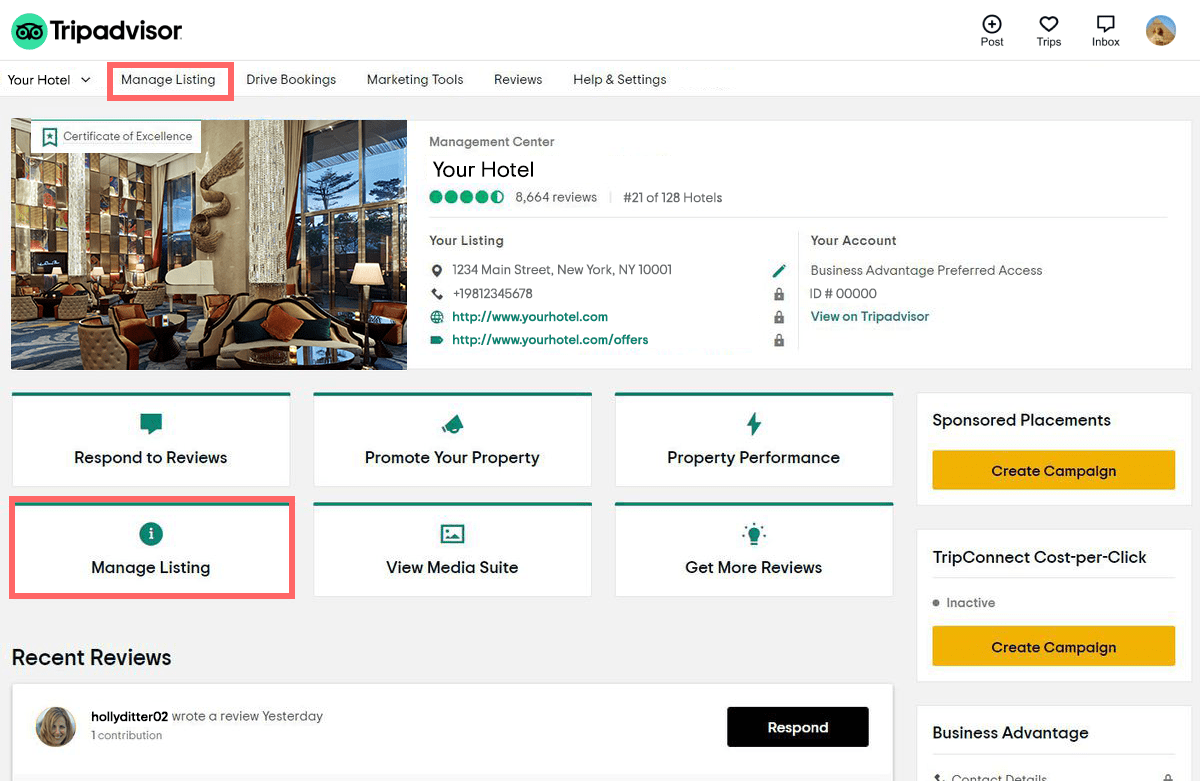
Task: Open the user profile avatar
Action: click(1161, 31)
